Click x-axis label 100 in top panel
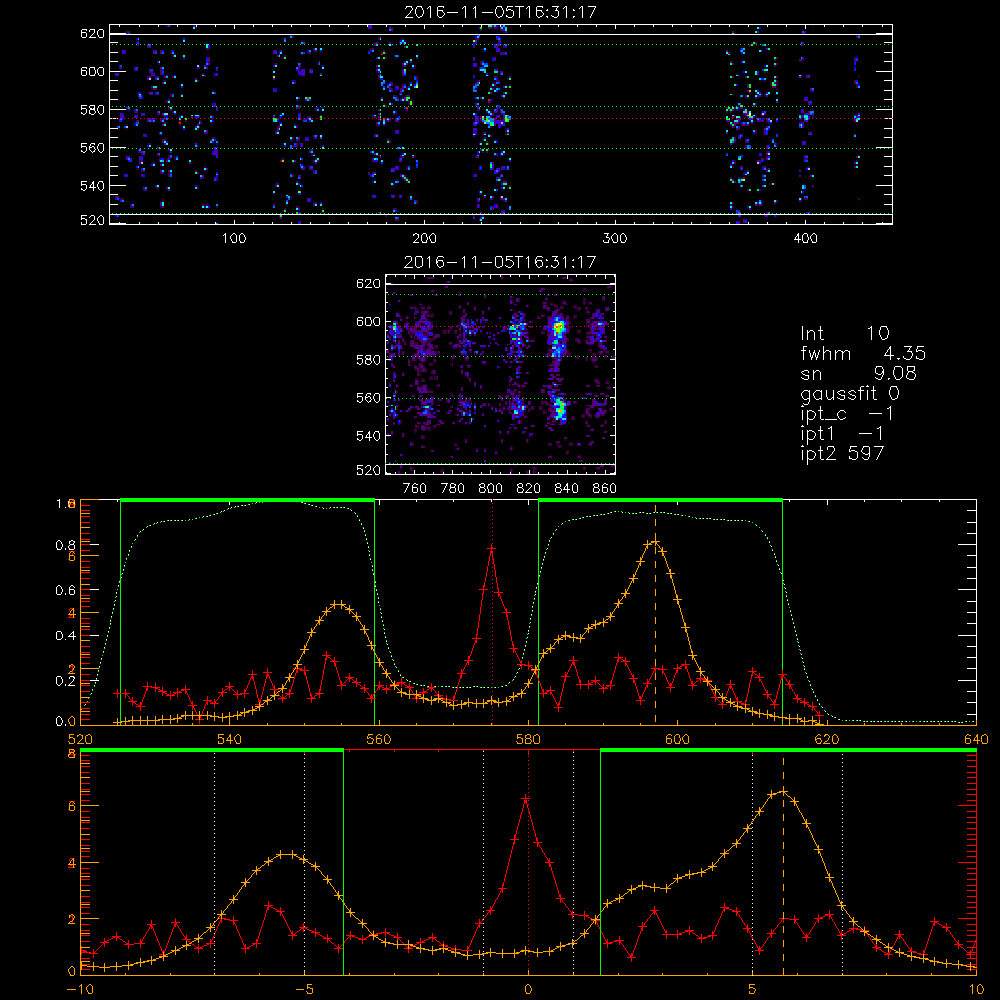This screenshot has height=1000, width=1000. coord(234,239)
